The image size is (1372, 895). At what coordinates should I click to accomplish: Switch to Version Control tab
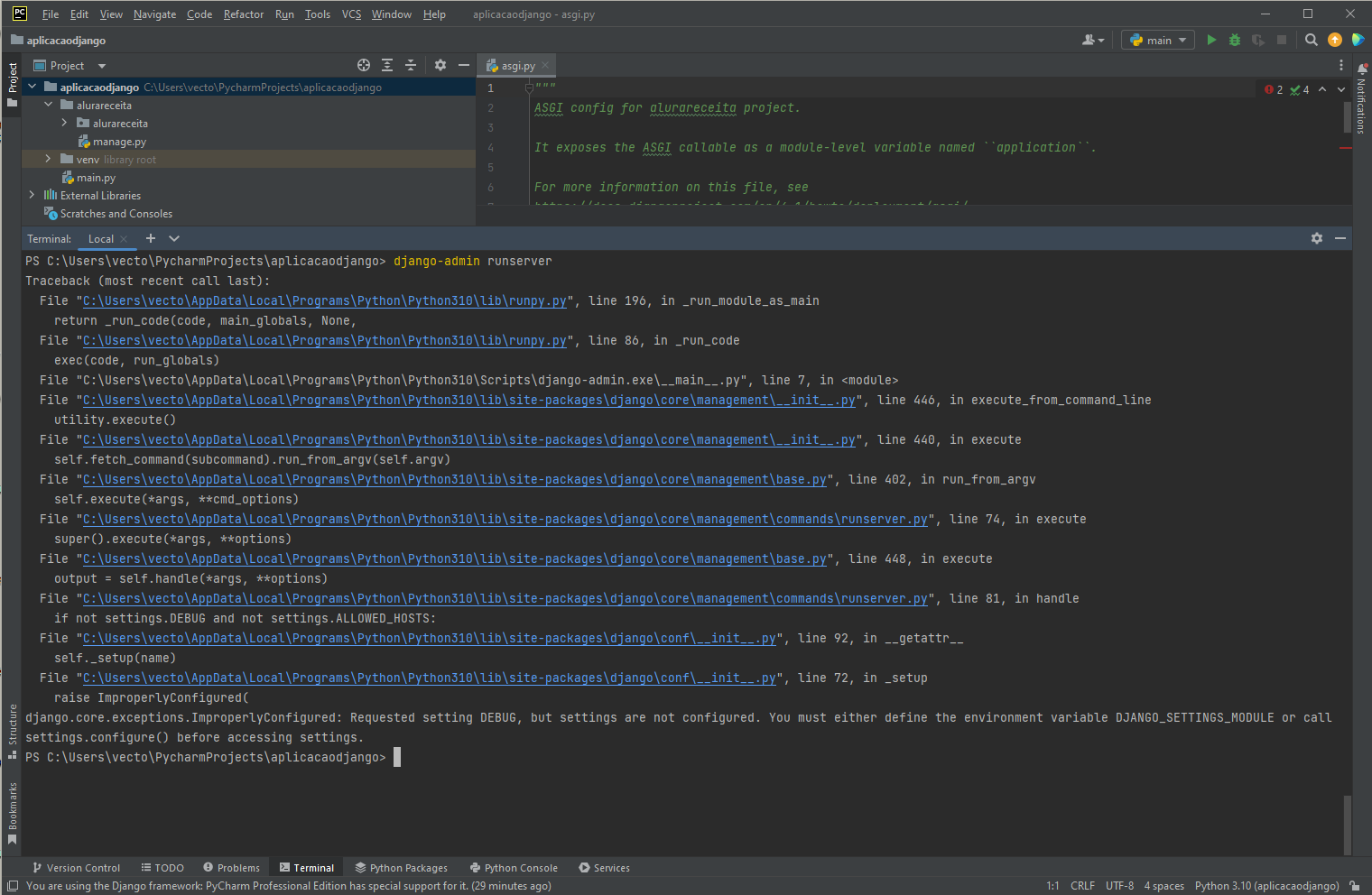pyautogui.click(x=76, y=868)
